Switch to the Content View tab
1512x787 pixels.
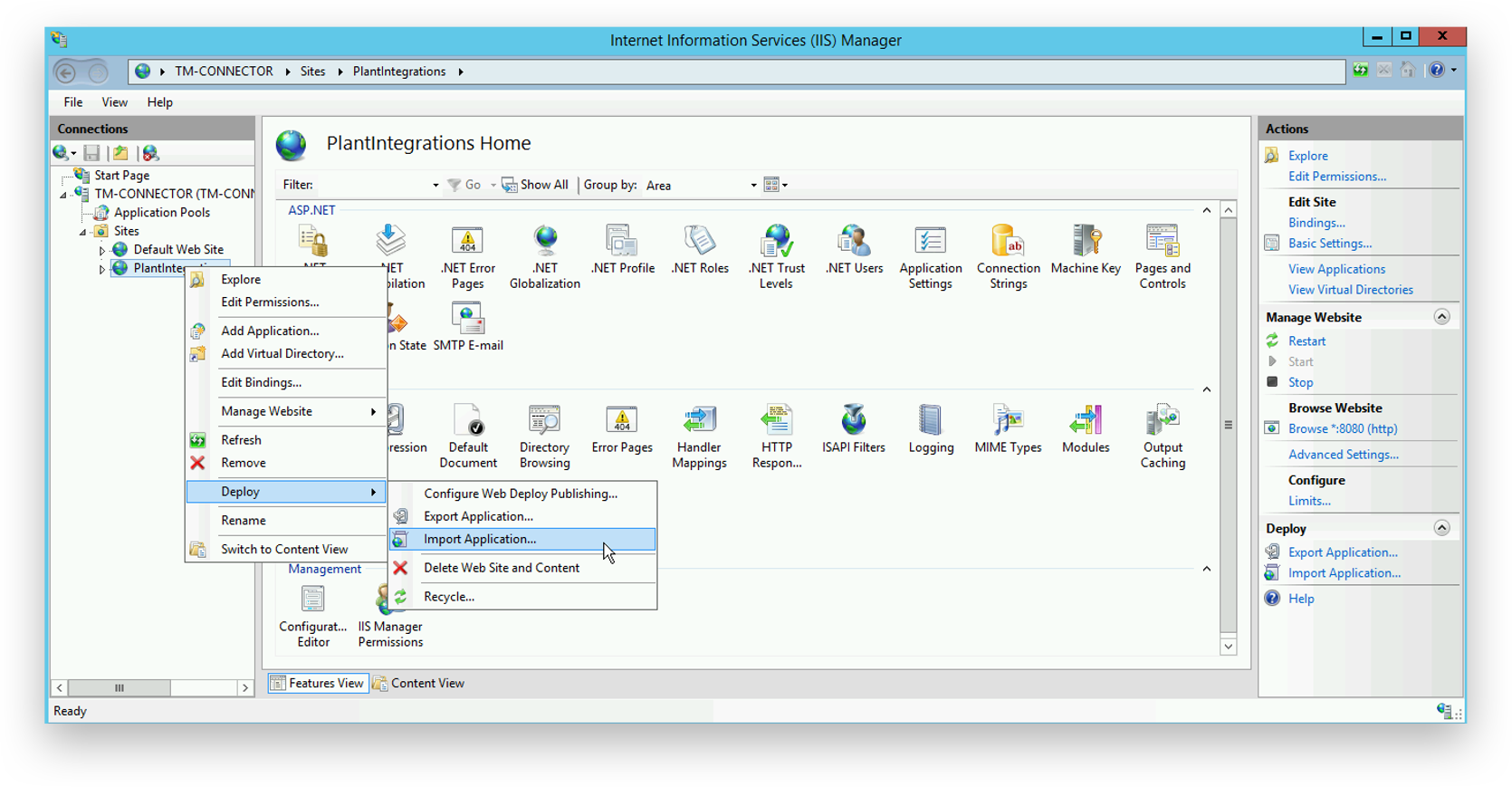pyautogui.click(x=419, y=683)
